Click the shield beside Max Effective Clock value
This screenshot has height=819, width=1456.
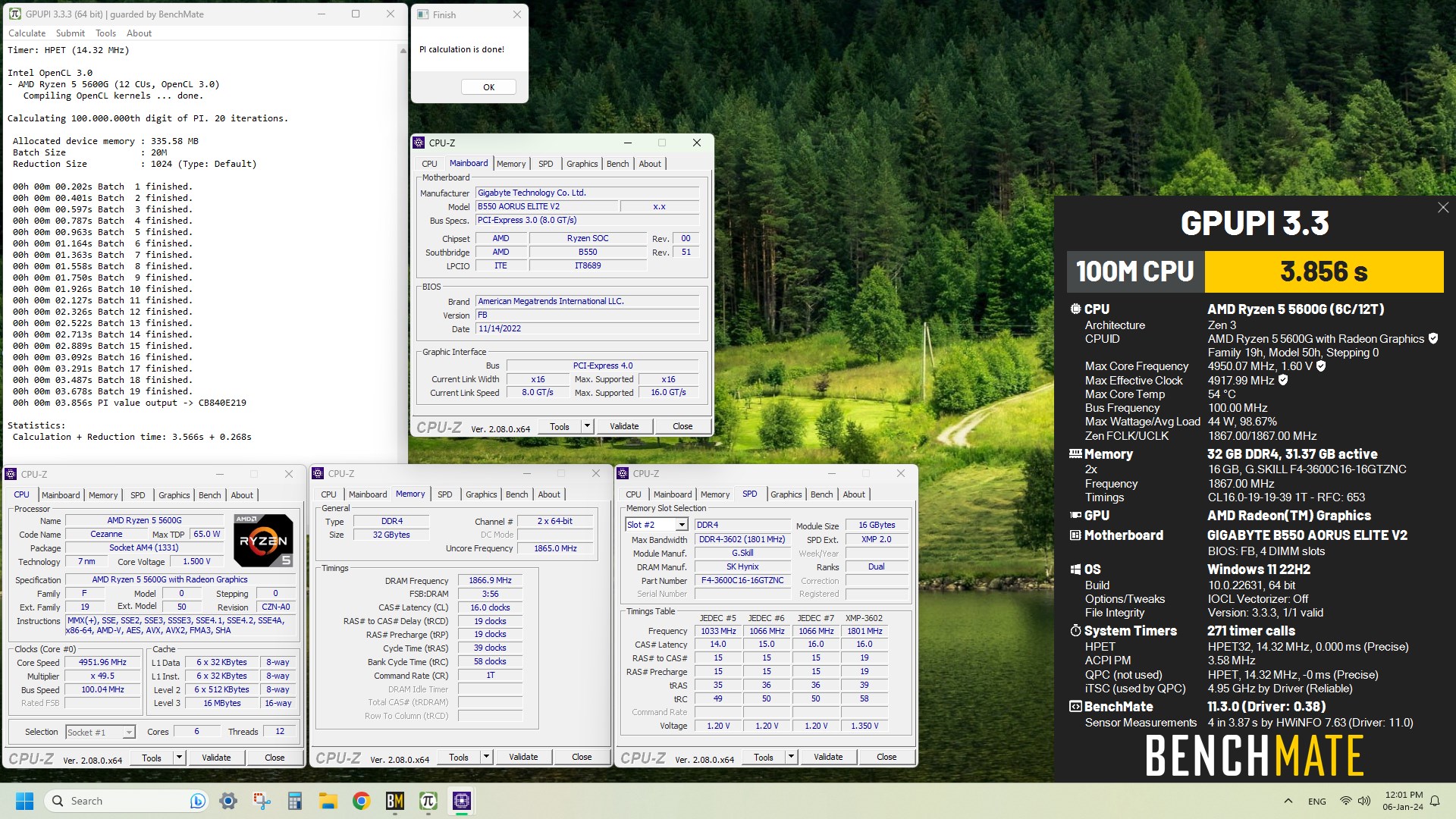[x=1283, y=380]
